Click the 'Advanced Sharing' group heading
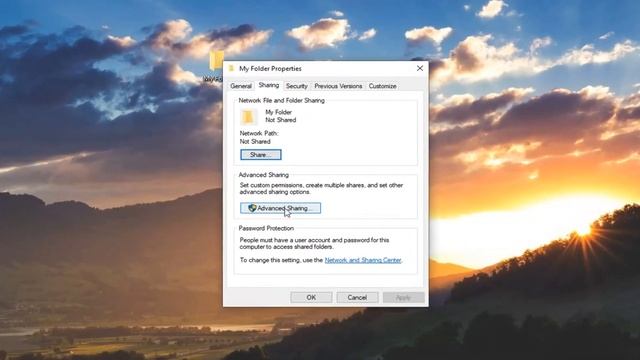 (x=264, y=175)
